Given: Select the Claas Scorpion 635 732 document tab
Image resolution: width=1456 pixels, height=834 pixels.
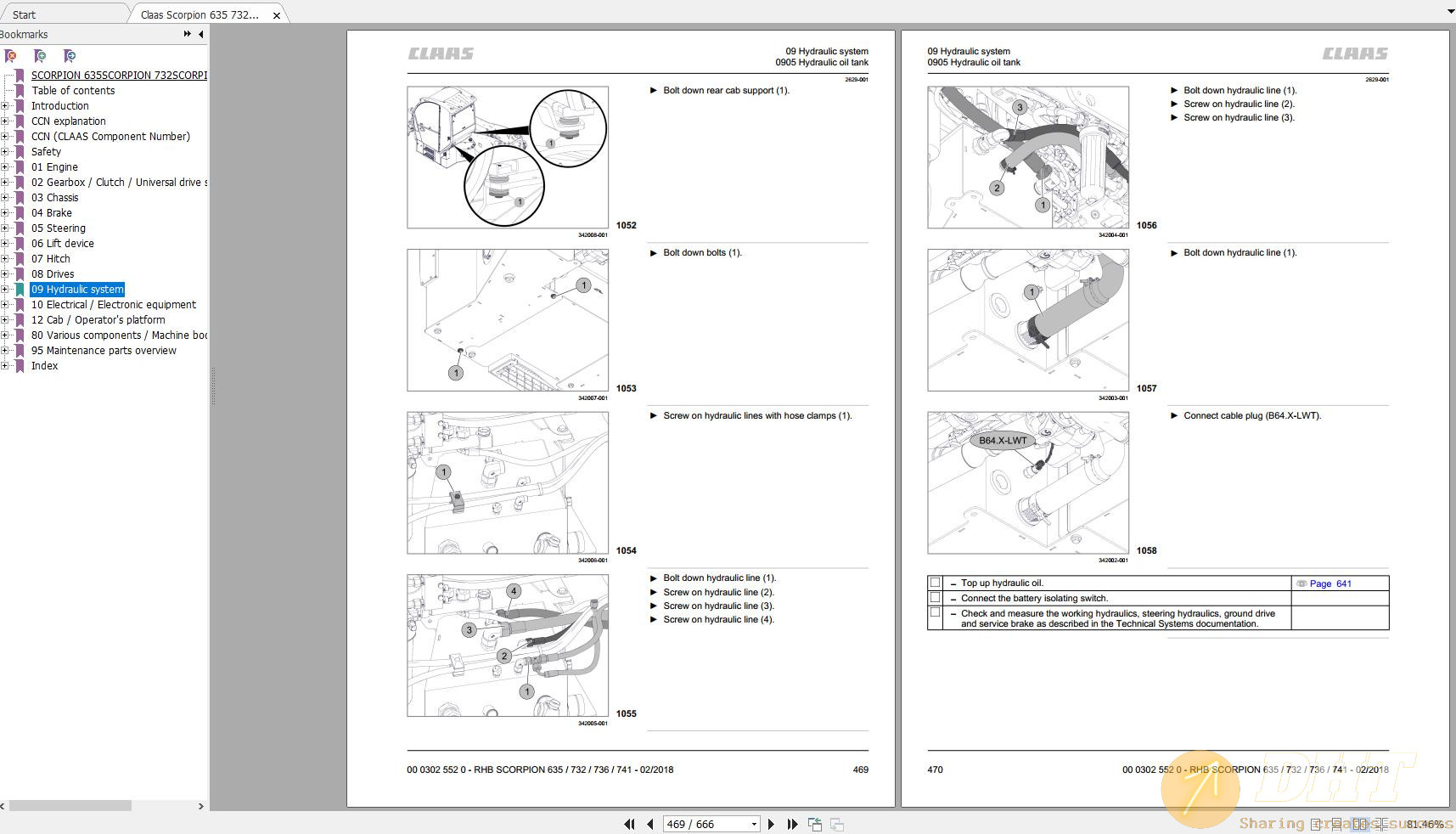Looking at the screenshot, I should (200, 14).
